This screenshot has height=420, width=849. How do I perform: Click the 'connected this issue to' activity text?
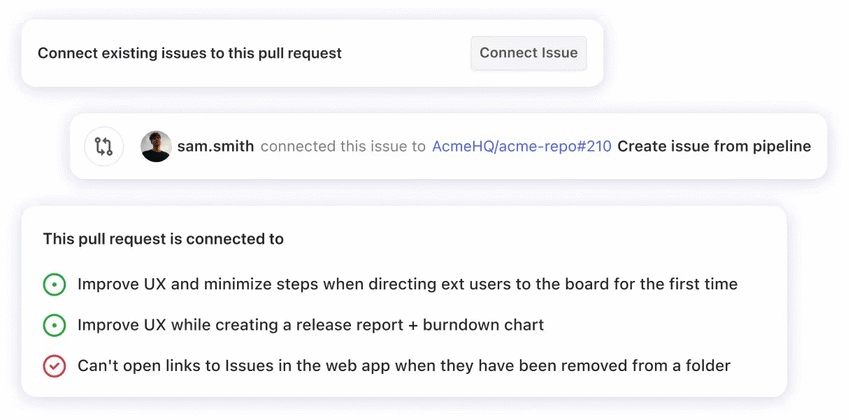point(343,147)
